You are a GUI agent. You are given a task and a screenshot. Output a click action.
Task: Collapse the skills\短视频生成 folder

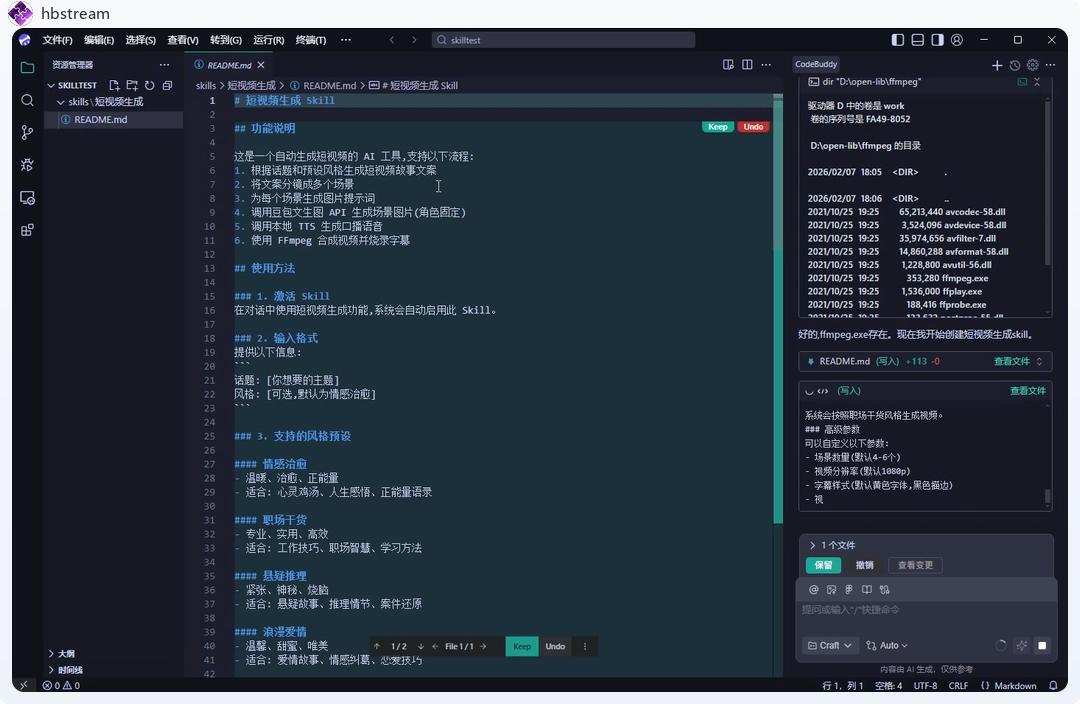click(61, 102)
